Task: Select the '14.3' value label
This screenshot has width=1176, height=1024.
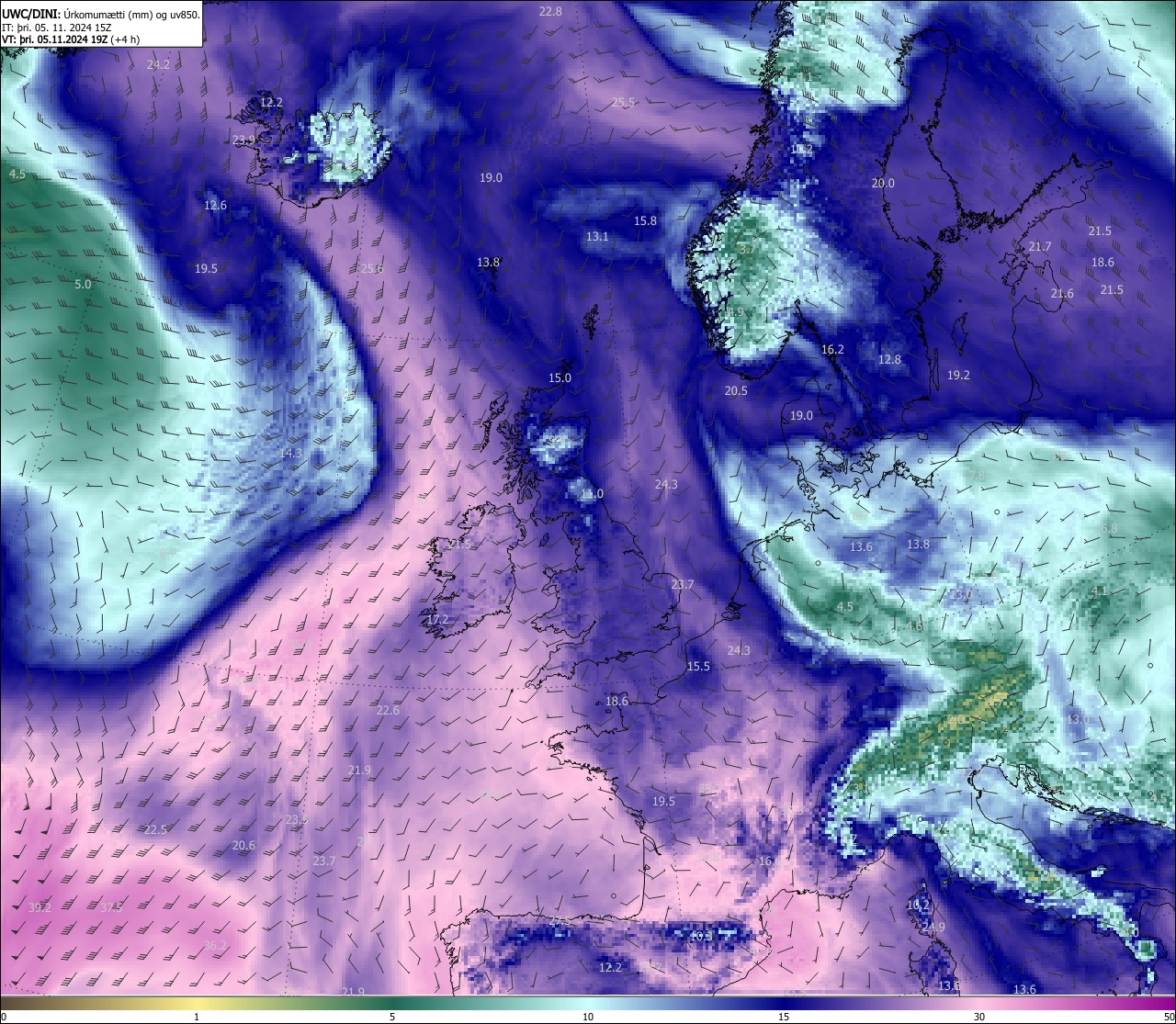Action: point(290,453)
